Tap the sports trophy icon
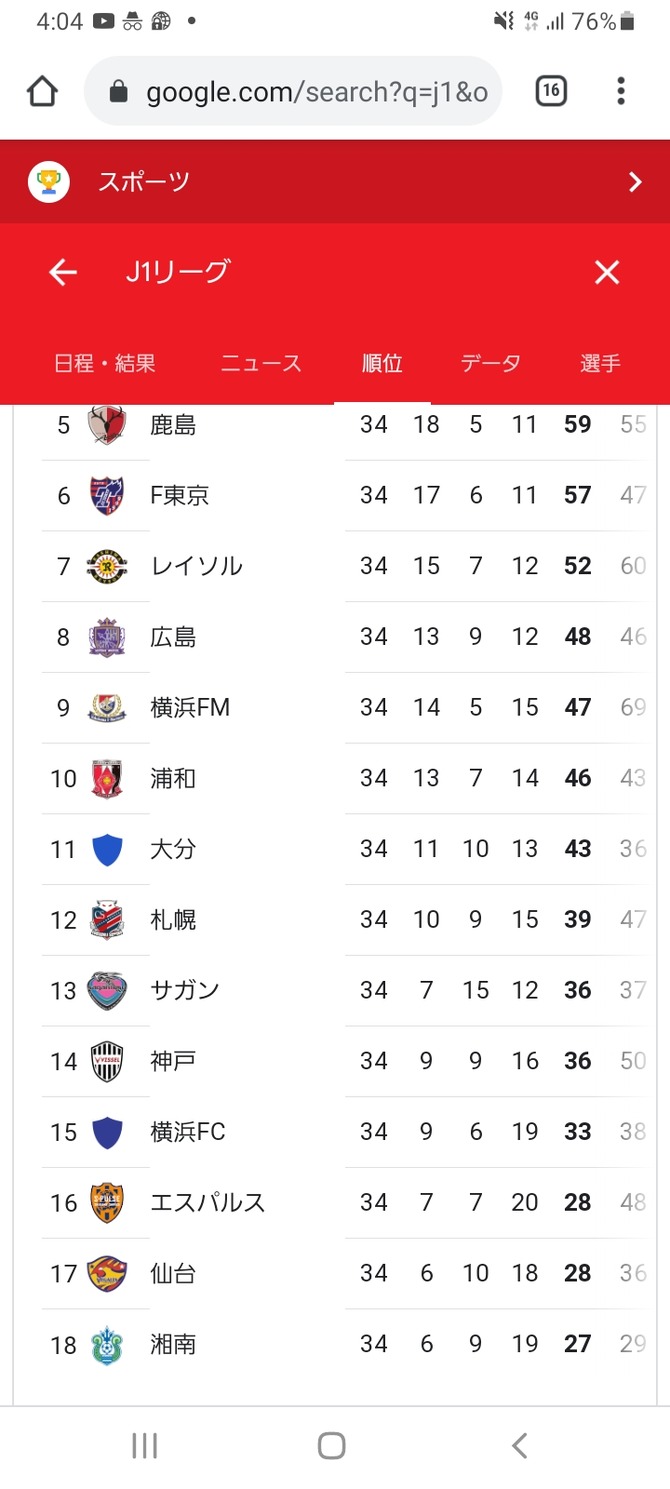This screenshot has width=670, height=1489. (48, 182)
